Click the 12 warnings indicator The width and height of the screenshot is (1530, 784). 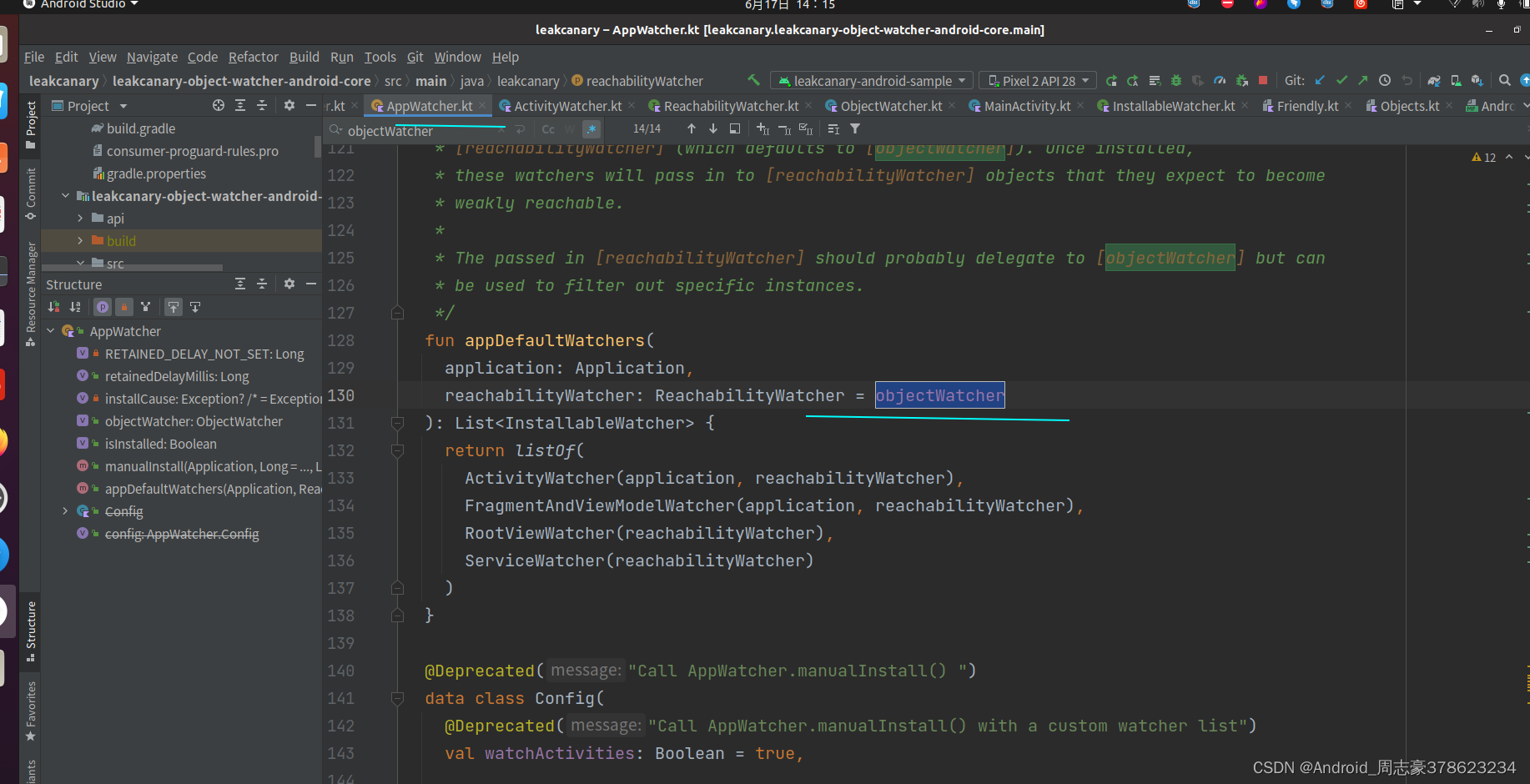coord(1484,157)
